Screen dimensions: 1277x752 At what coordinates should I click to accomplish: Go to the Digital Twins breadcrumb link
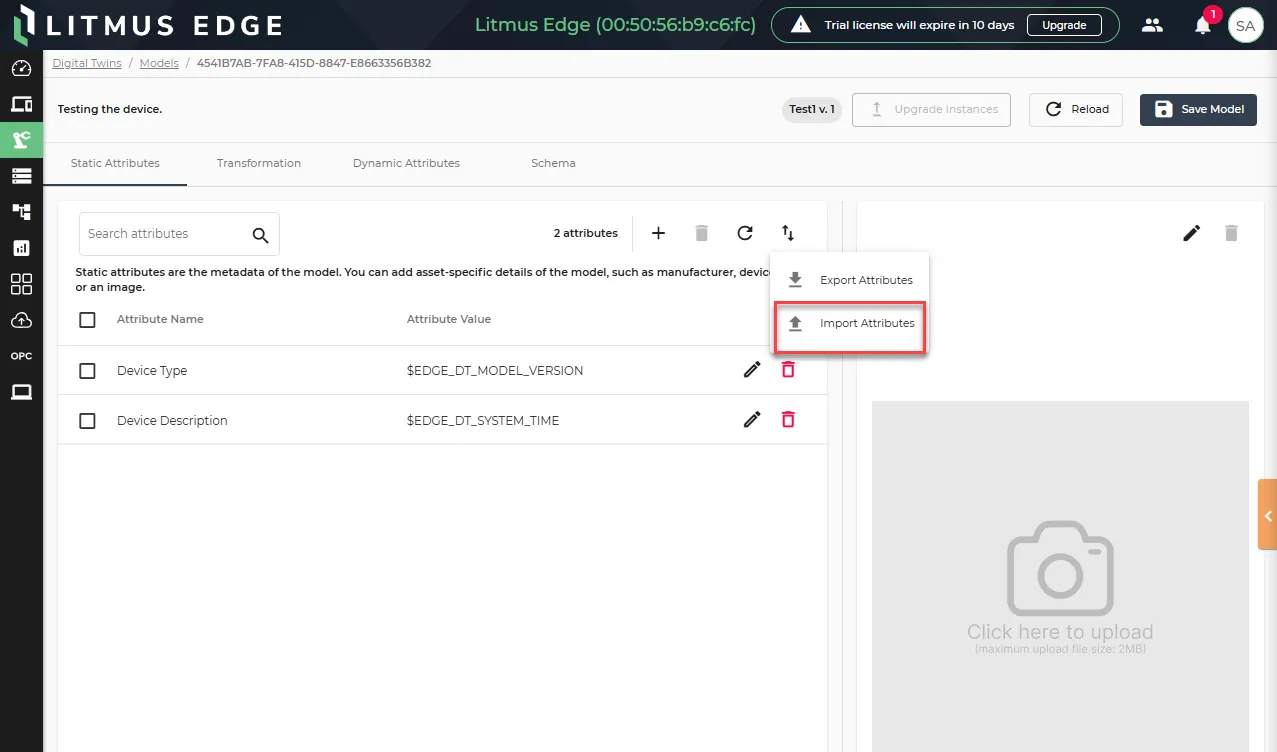click(x=87, y=63)
